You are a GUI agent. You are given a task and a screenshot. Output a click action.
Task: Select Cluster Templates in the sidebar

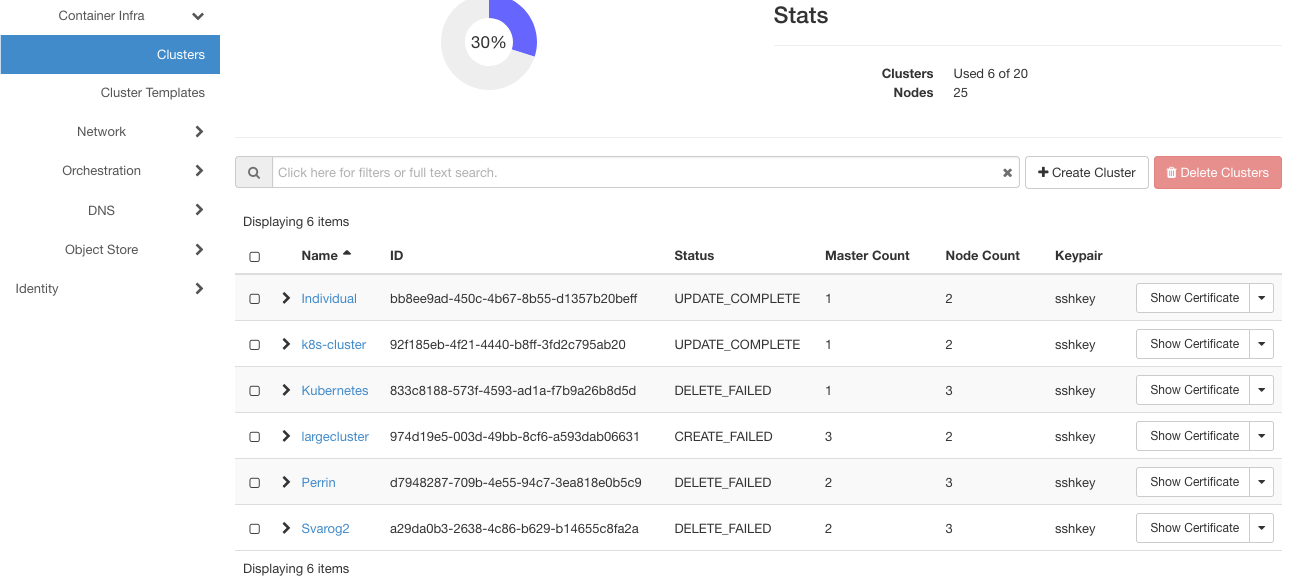[x=153, y=92]
